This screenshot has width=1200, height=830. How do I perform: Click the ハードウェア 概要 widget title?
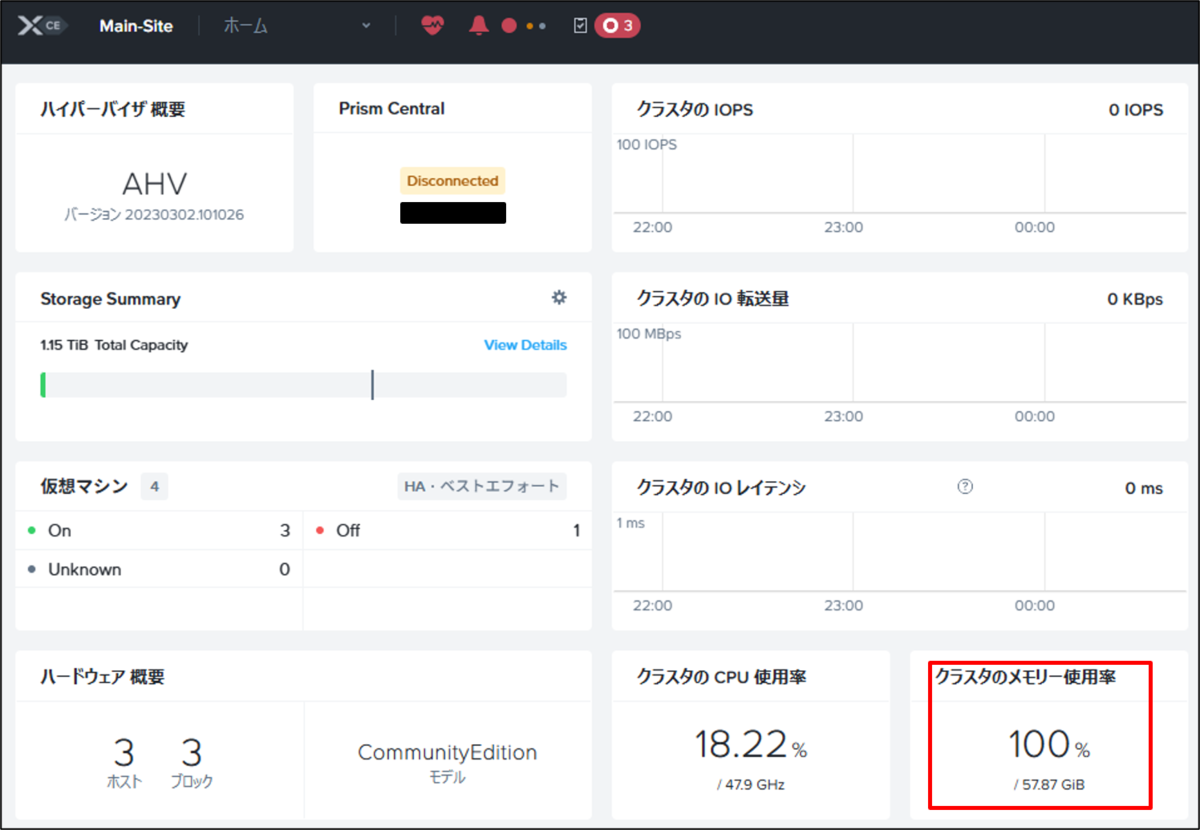coord(102,677)
